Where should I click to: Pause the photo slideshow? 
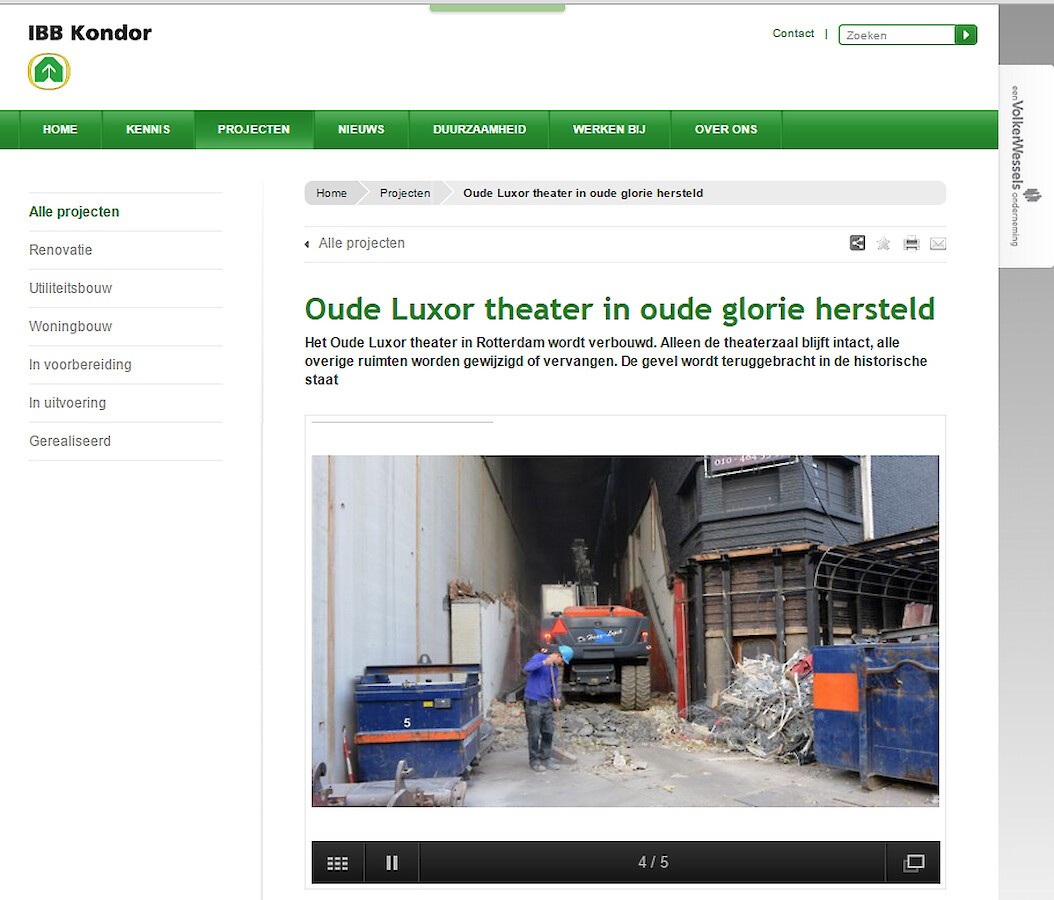(x=392, y=863)
